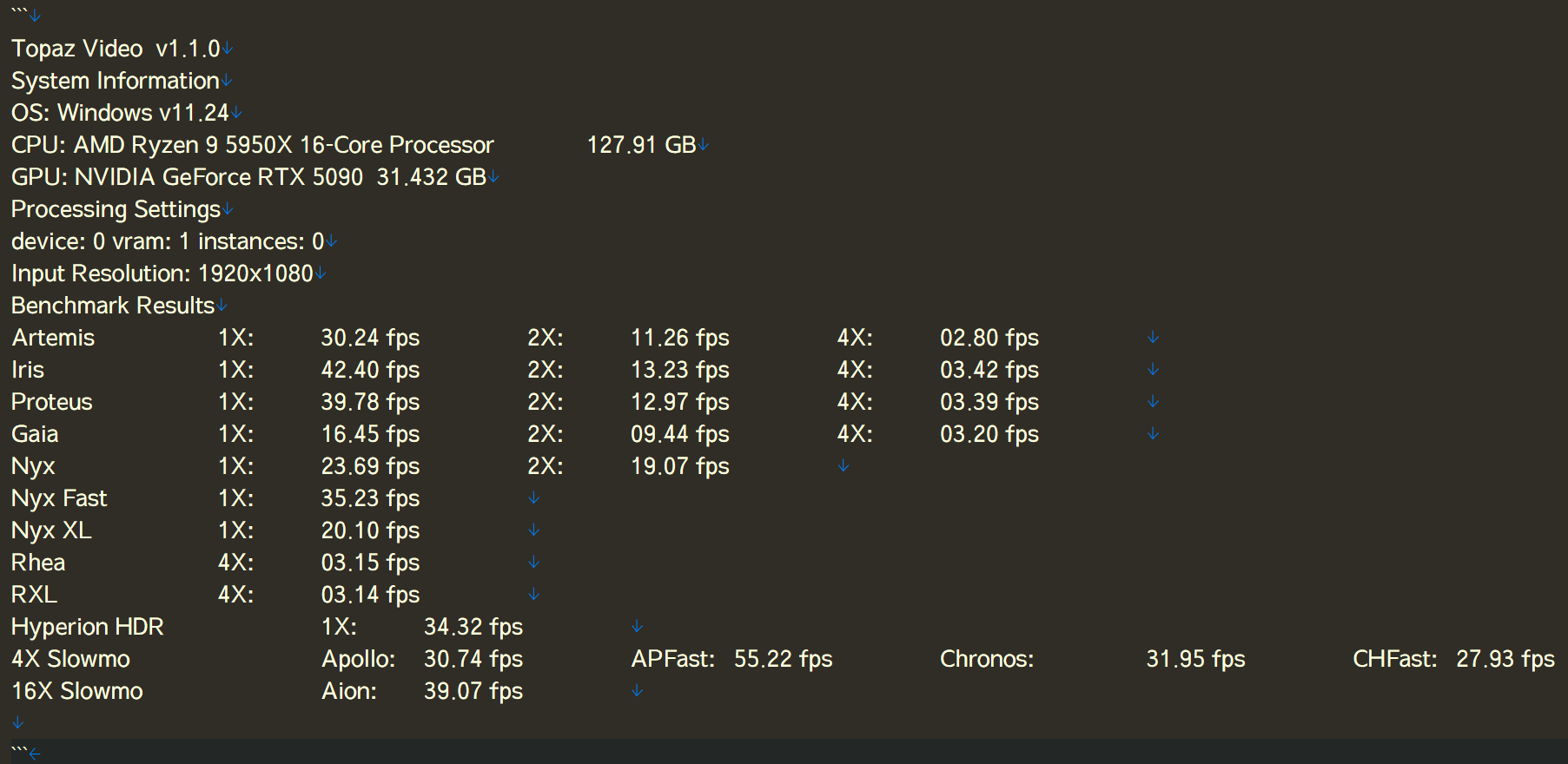The image size is (1568, 764).
Task: Click the Benchmark Results heading
Action: [x=112, y=306]
